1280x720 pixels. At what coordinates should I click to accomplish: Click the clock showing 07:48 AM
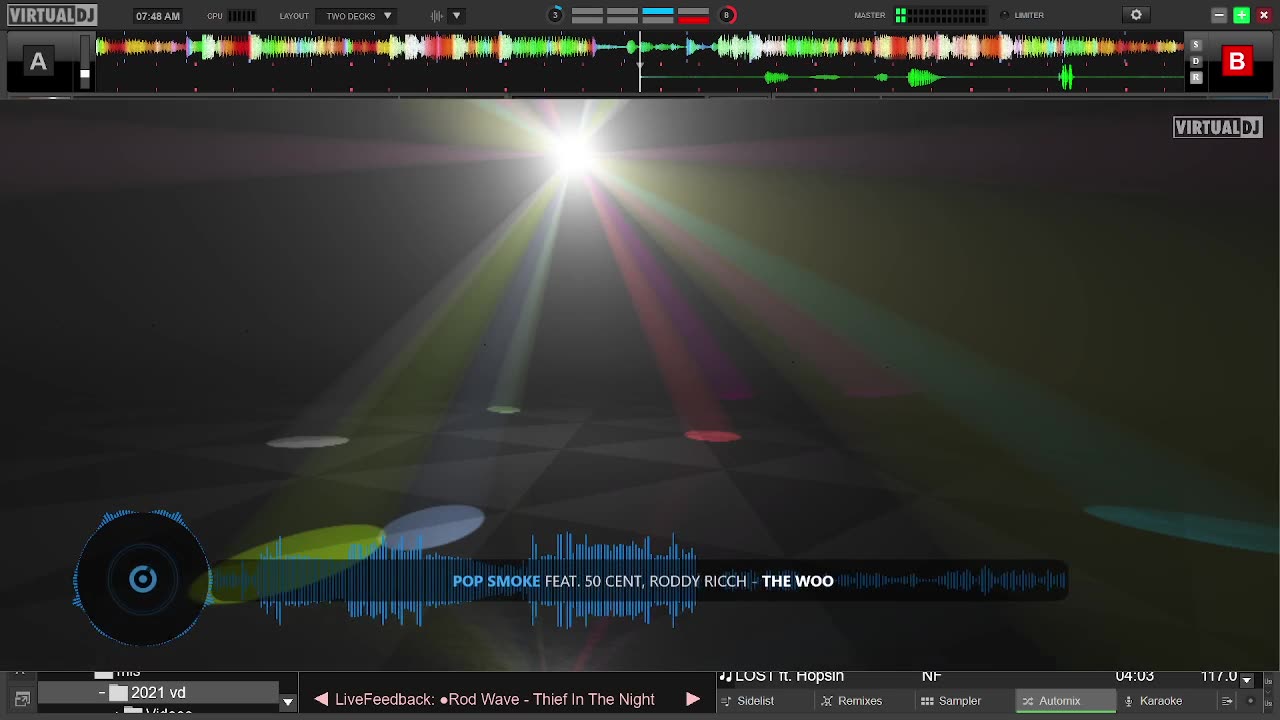[158, 16]
